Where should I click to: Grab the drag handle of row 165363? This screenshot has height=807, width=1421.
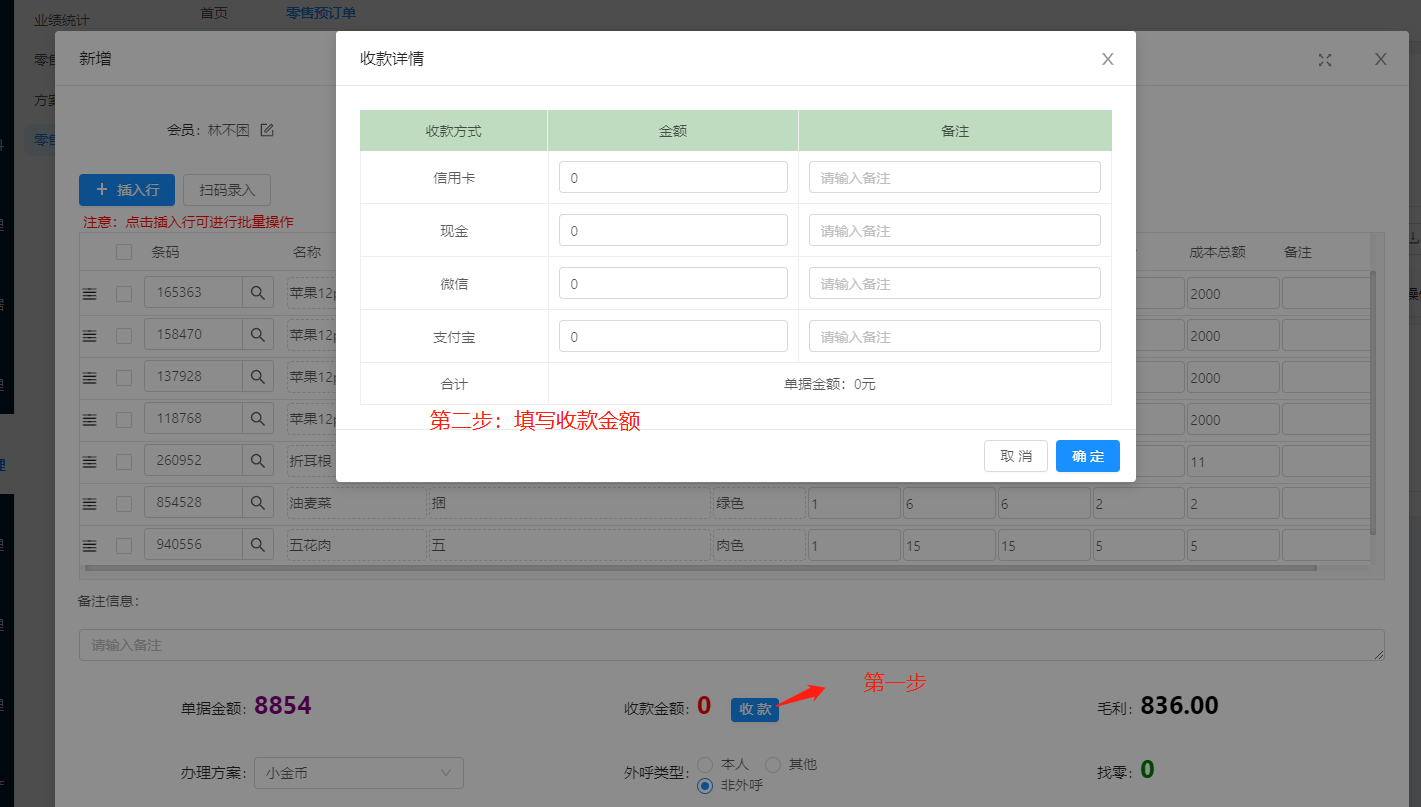(89, 294)
